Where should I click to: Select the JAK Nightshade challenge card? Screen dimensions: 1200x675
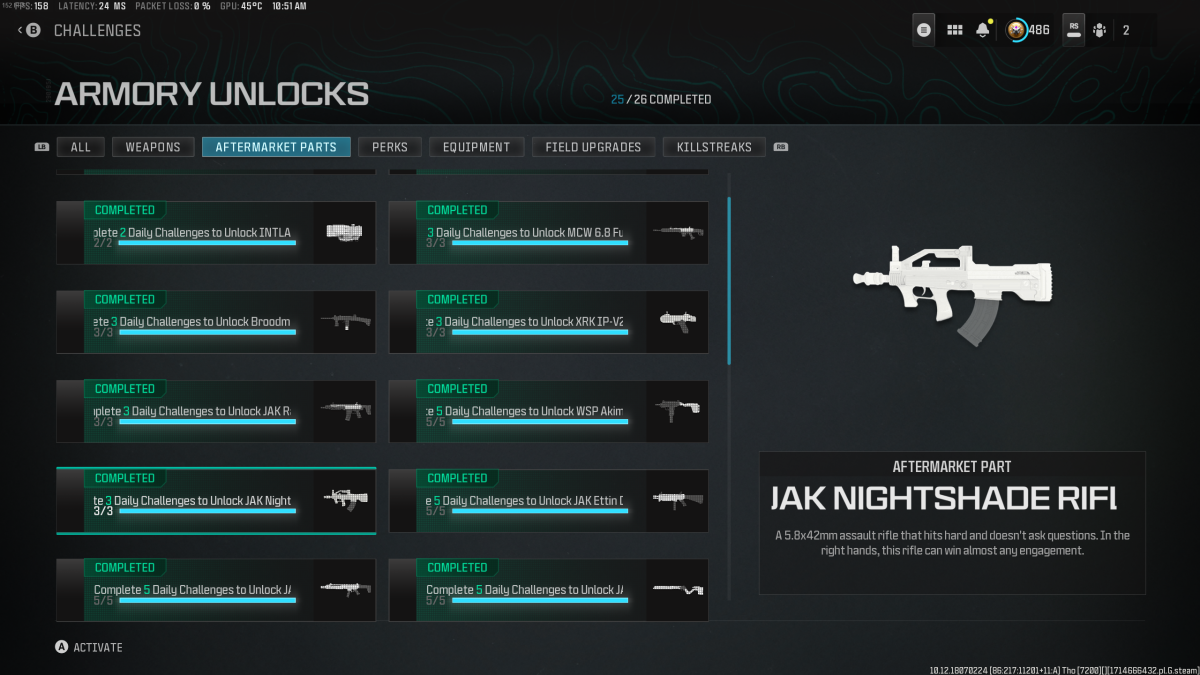coord(216,500)
